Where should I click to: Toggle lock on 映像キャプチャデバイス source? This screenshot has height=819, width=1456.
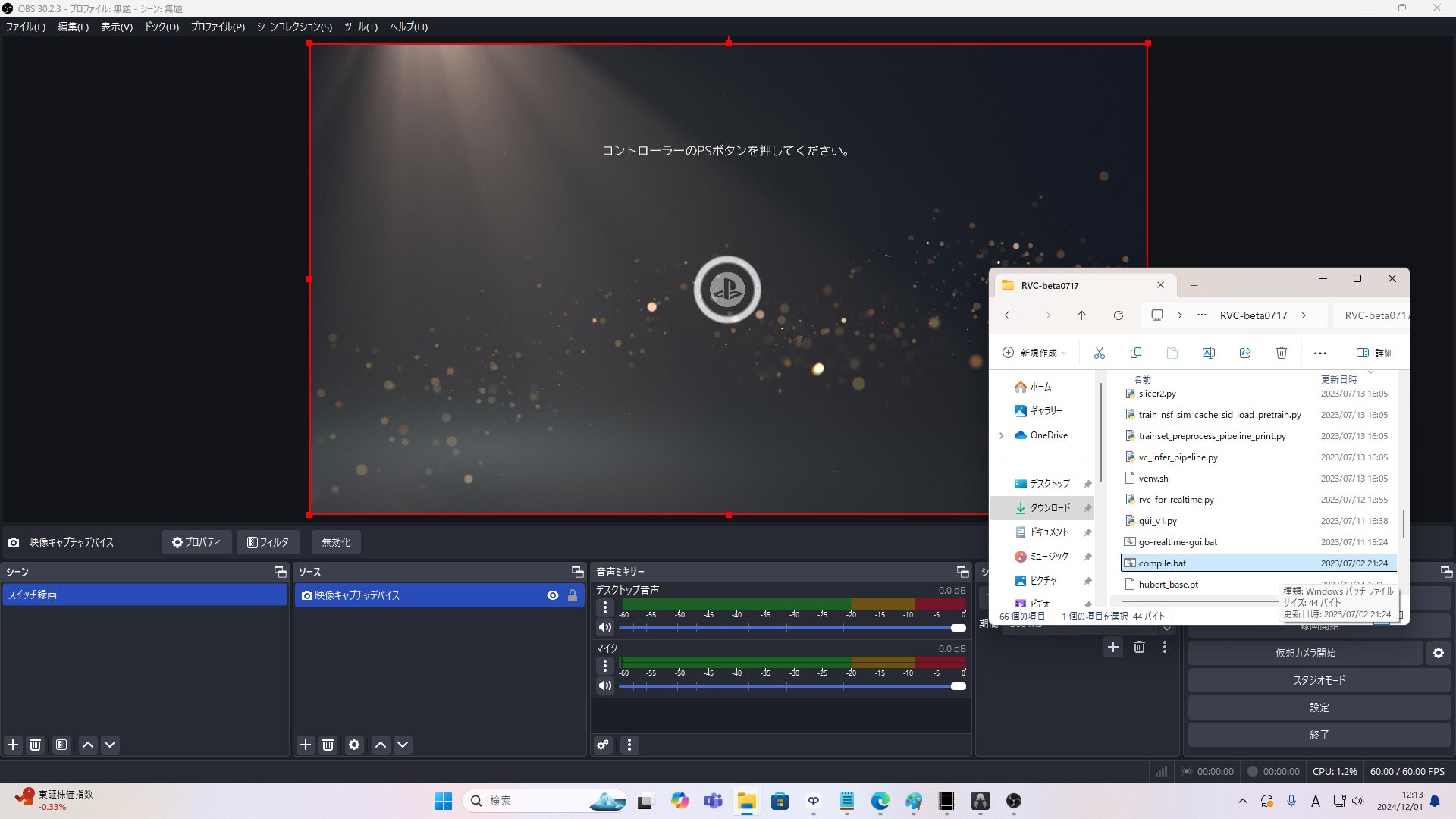[573, 595]
